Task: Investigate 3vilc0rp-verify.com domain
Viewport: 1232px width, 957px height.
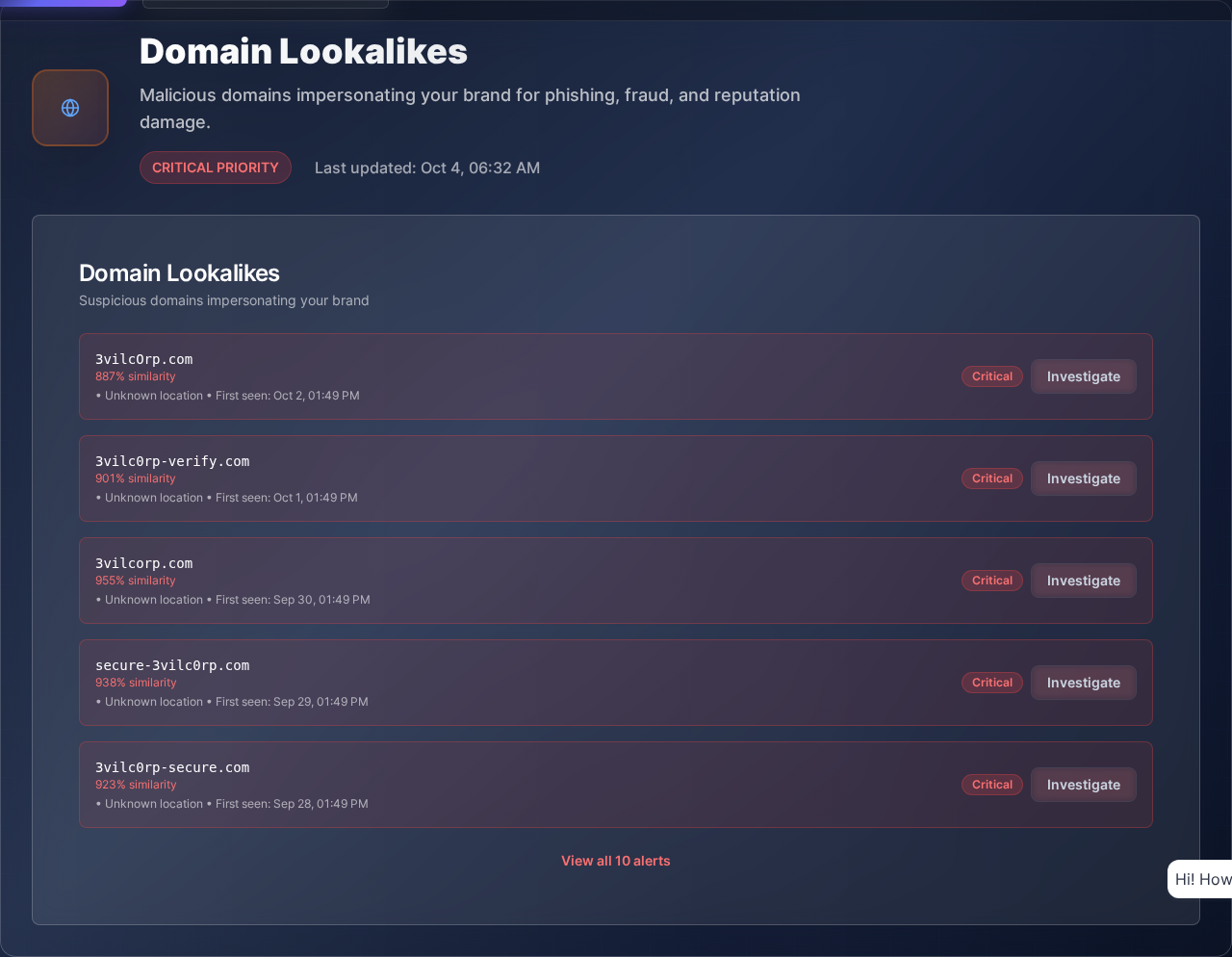Action: click(x=1083, y=478)
